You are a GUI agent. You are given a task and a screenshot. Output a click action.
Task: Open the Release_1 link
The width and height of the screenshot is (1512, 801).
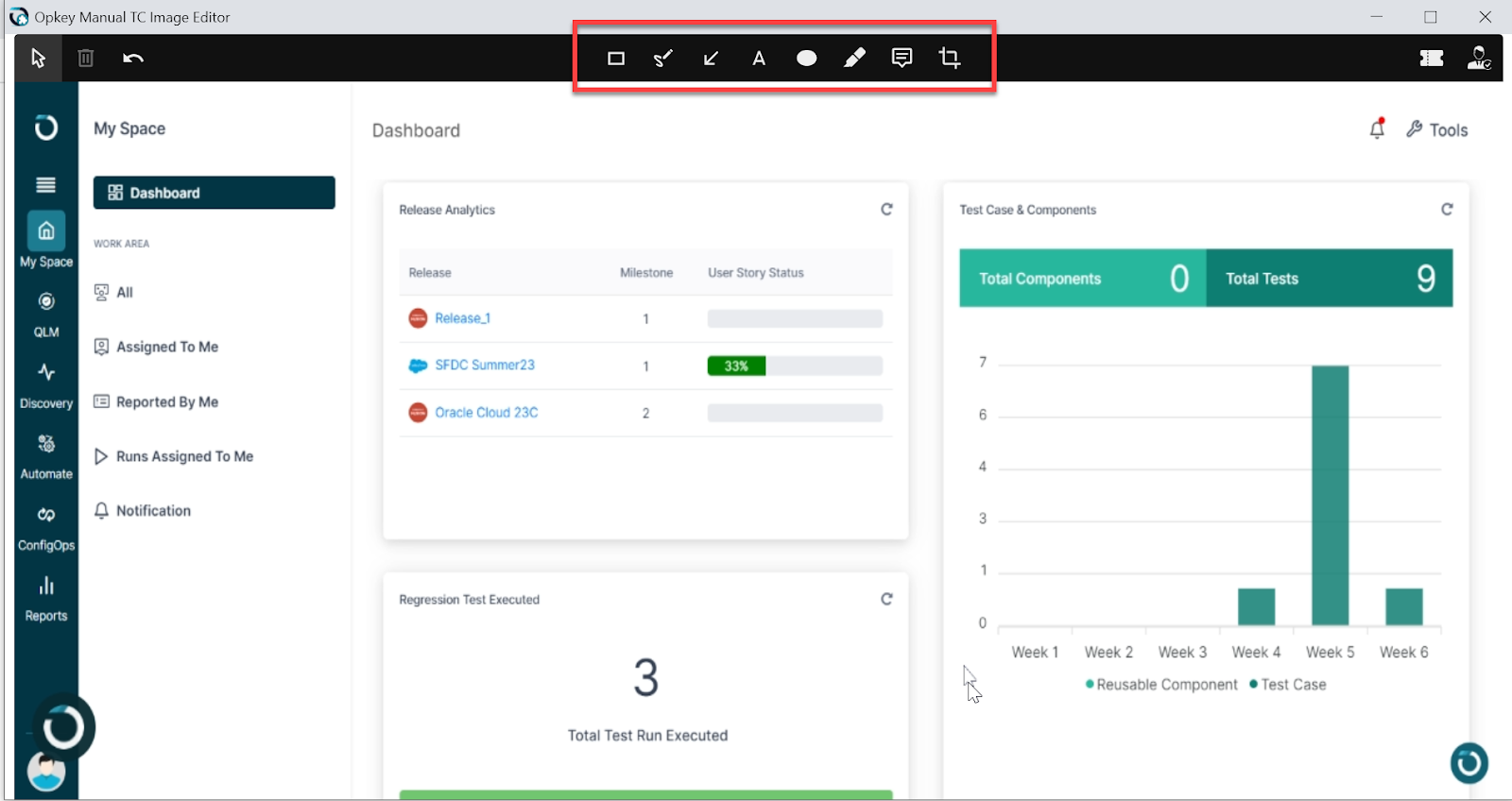click(462, 318)
